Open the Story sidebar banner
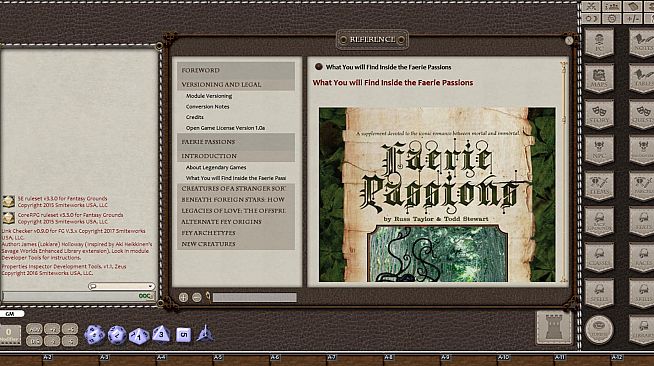This screenshot has height=366, width=654. pyautogui.click(x=599, y=115)
